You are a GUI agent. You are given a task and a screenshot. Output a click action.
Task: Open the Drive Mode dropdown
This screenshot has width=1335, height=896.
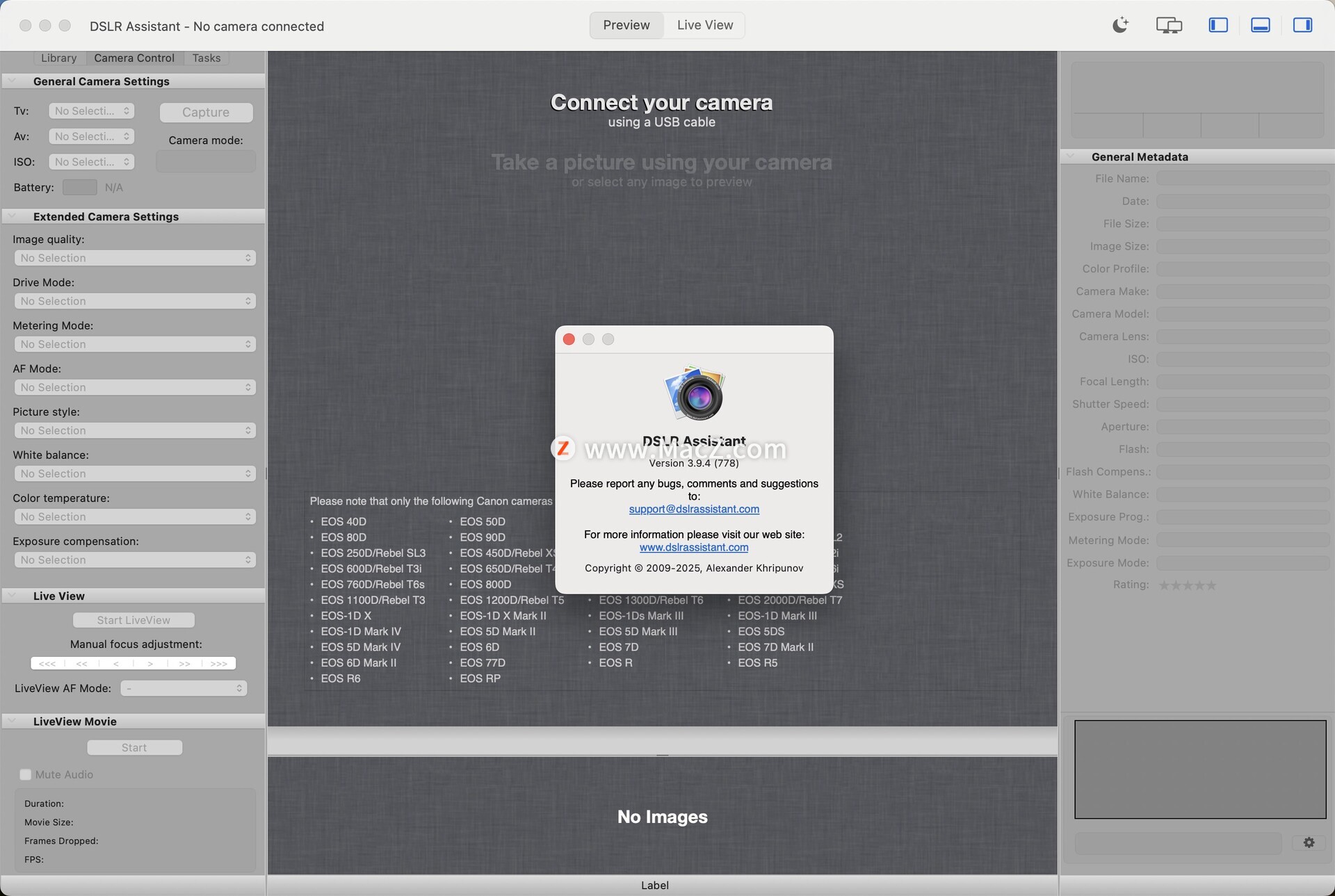(x=135, y=301)
